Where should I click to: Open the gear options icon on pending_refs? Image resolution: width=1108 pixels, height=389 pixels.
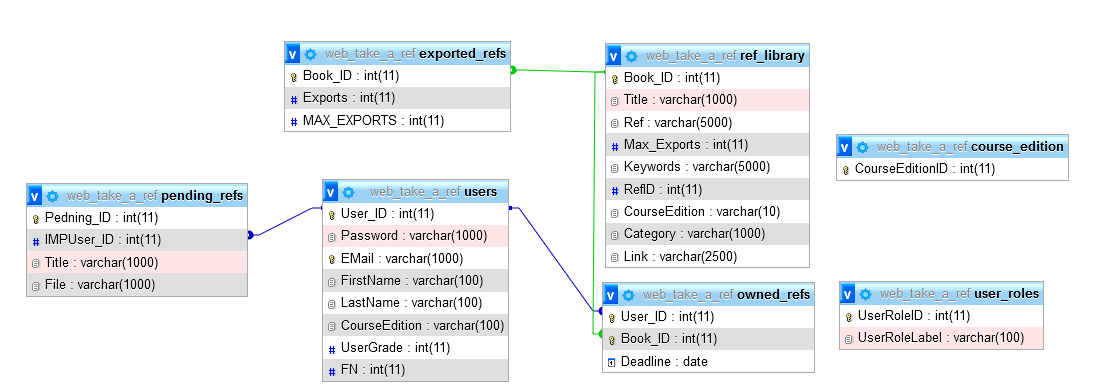pos(52,196)
